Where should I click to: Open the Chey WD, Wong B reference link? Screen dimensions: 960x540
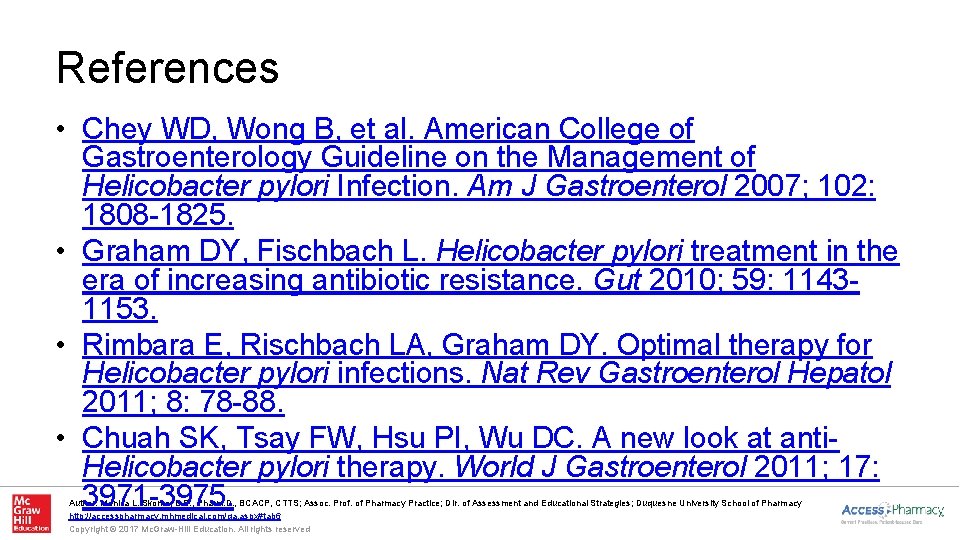pyautogui.click(x=388, y=129)
